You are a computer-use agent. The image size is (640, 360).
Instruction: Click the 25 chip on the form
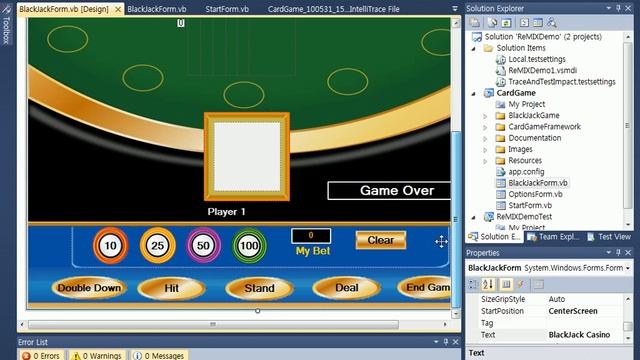pyautogui.click(x=158, y=246)
